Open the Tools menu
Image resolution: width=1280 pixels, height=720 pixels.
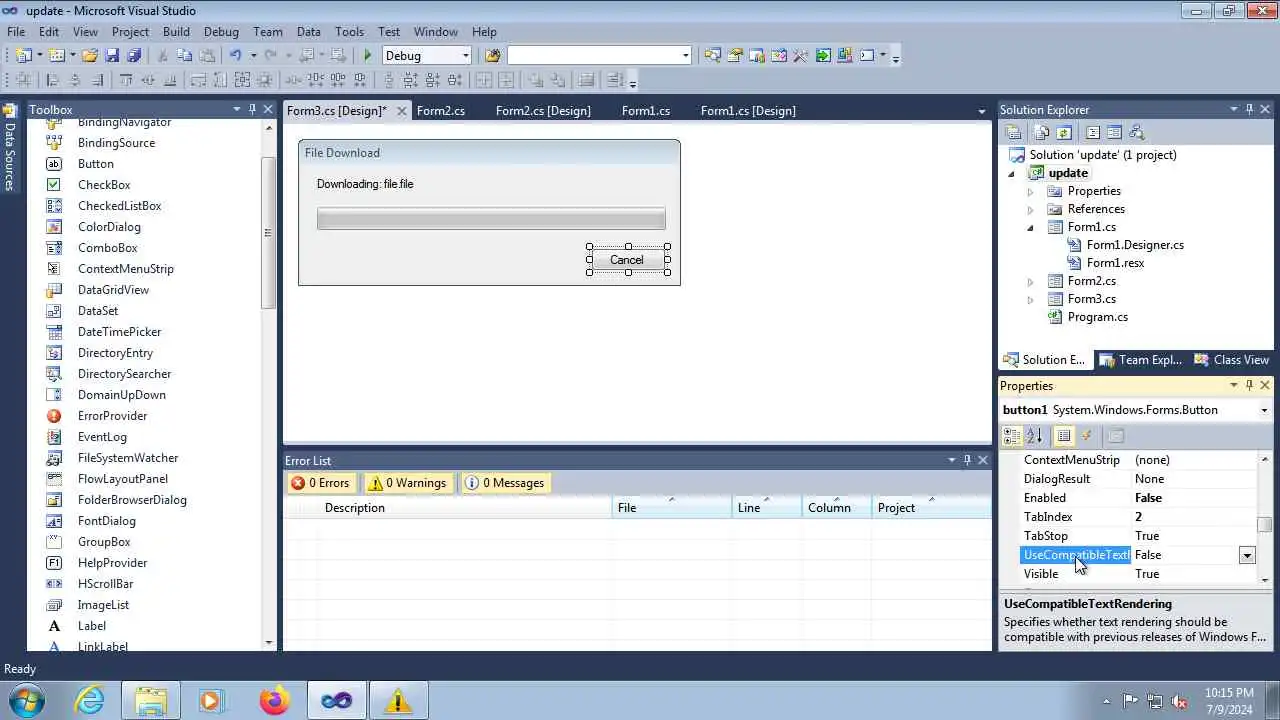coord(349,32)
